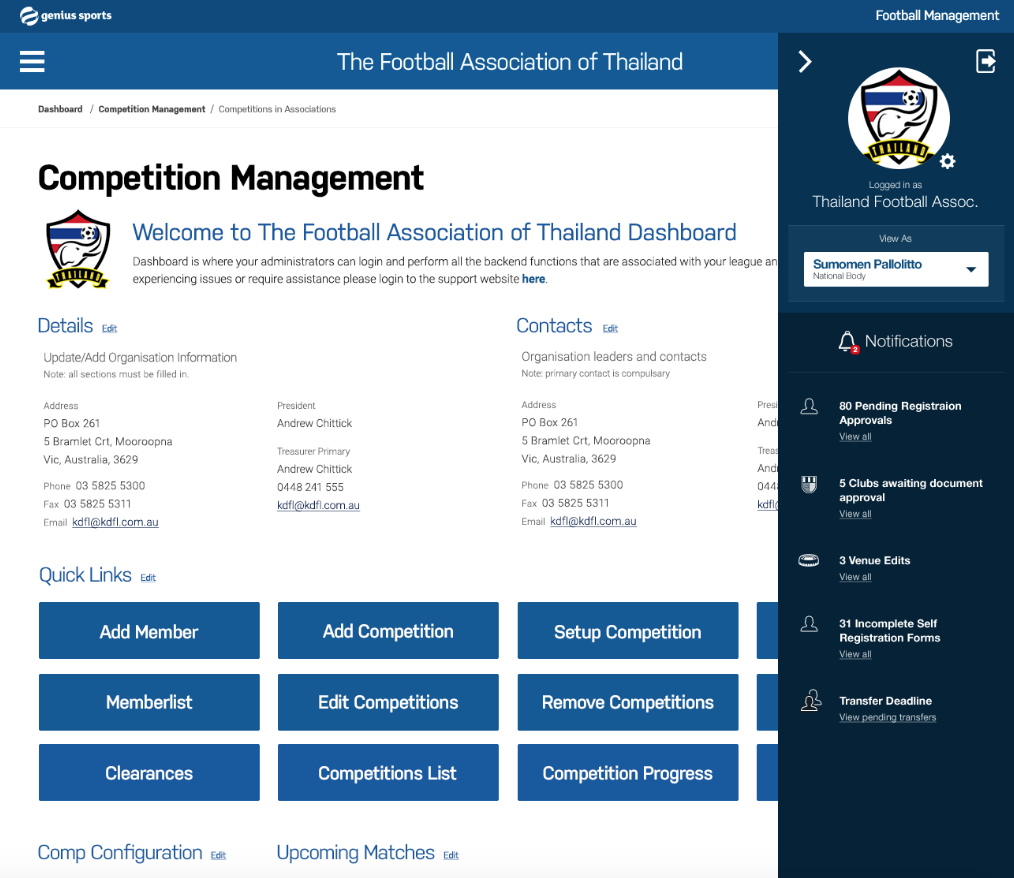Go to Competition Management breadcrumb
This screenshot has height=878, width=1014.
151,109
